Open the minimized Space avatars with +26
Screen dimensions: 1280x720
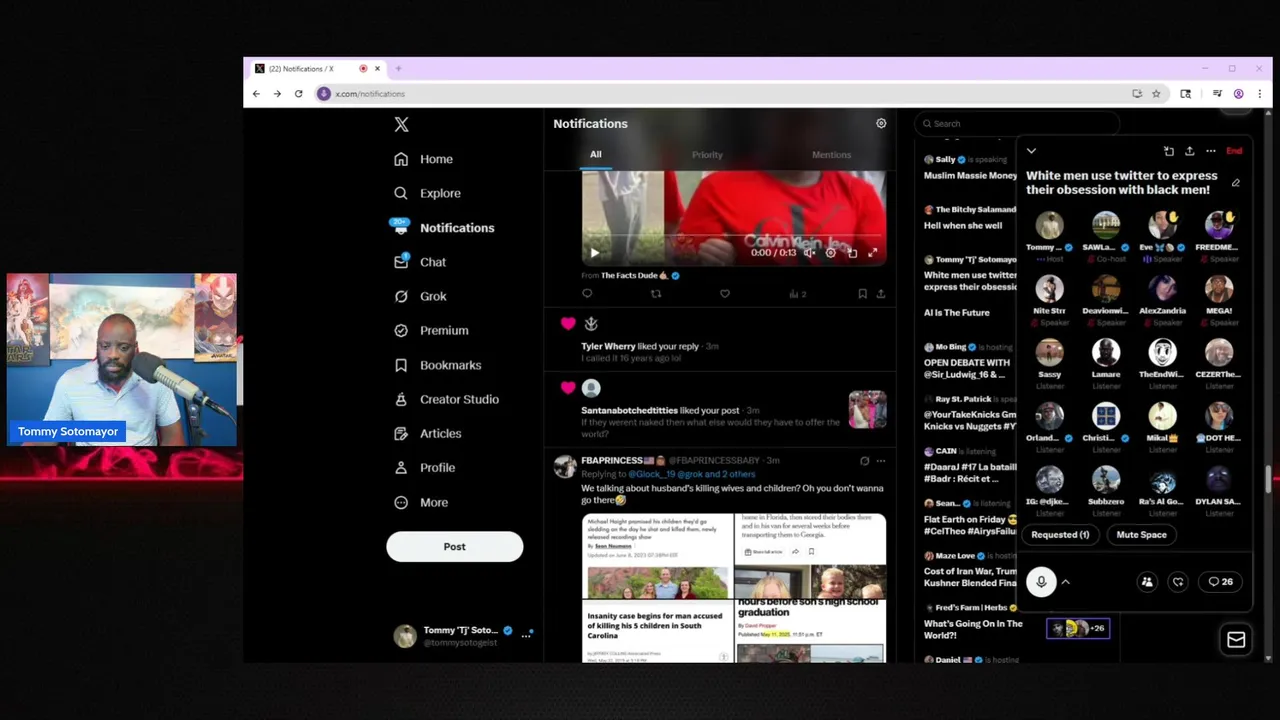click(x=1078, y=628)
